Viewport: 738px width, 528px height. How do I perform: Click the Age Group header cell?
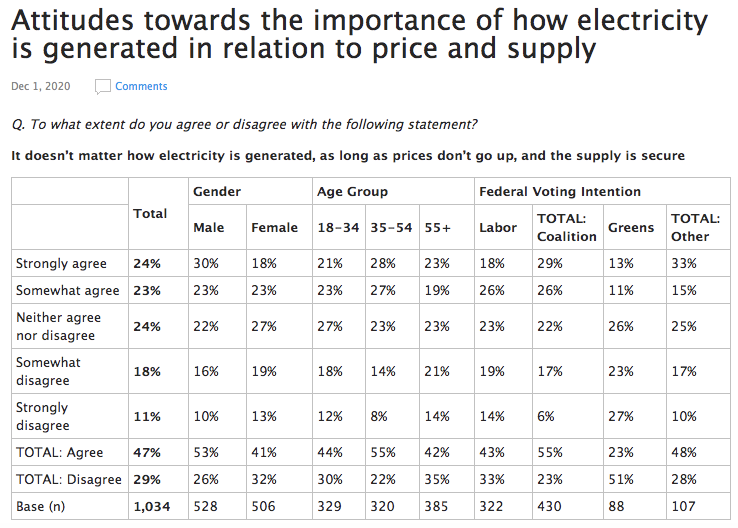pyautogui.click(x=352, y=191)
